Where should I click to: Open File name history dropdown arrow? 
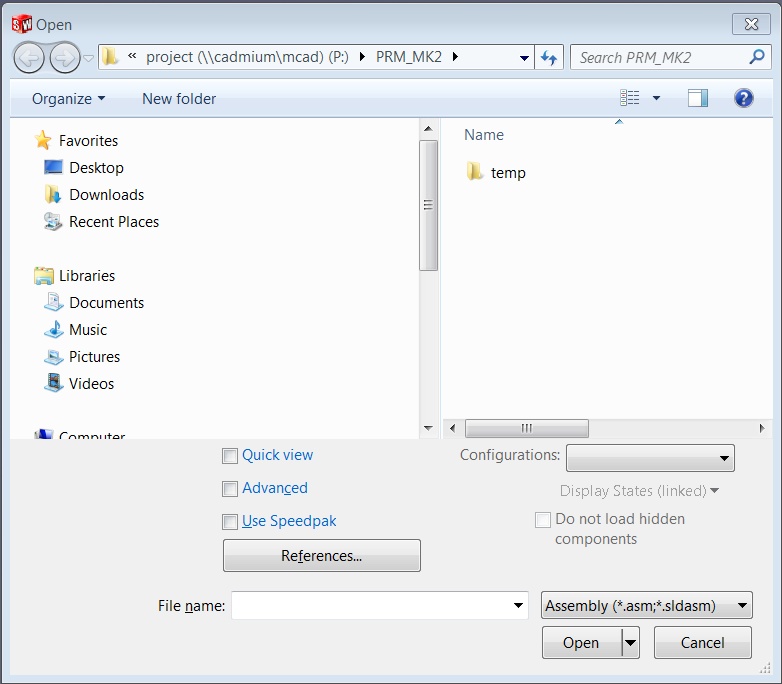[x=518, y=606]
